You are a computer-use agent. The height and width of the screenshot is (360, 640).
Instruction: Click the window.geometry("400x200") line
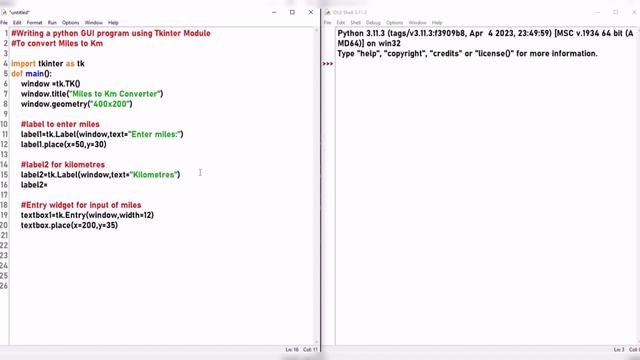pos(77,104)
